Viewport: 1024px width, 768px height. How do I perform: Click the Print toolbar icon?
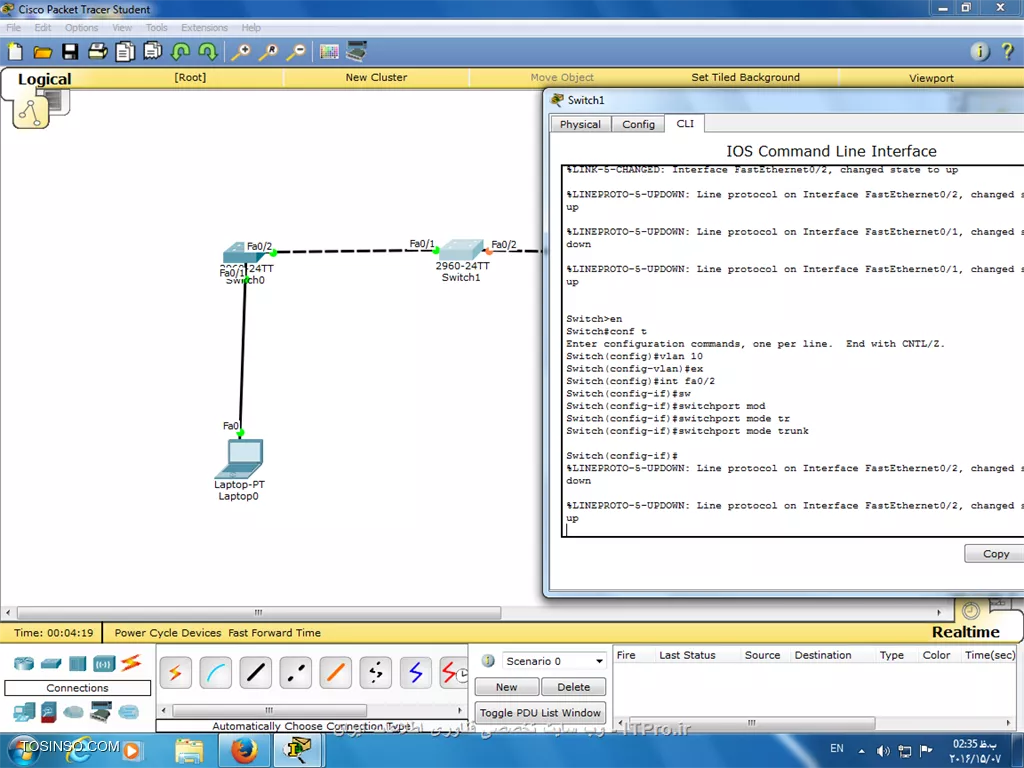click(97, 51)
